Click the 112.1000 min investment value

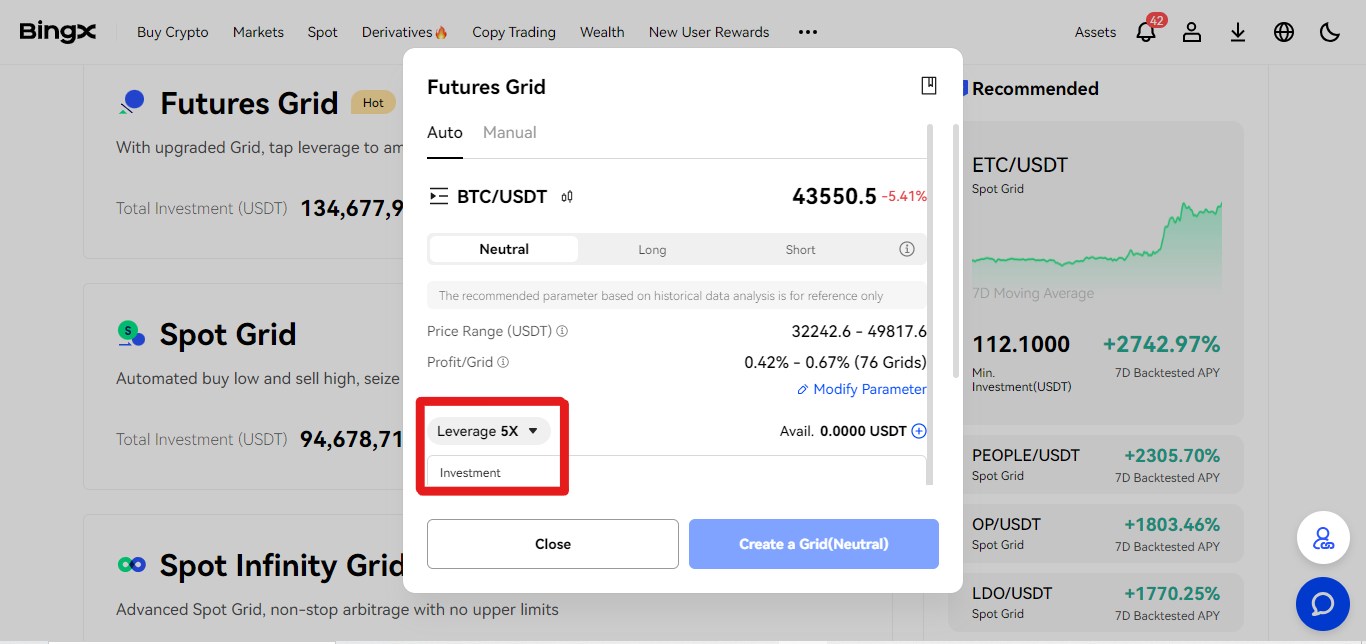[x=1021, y=344]
